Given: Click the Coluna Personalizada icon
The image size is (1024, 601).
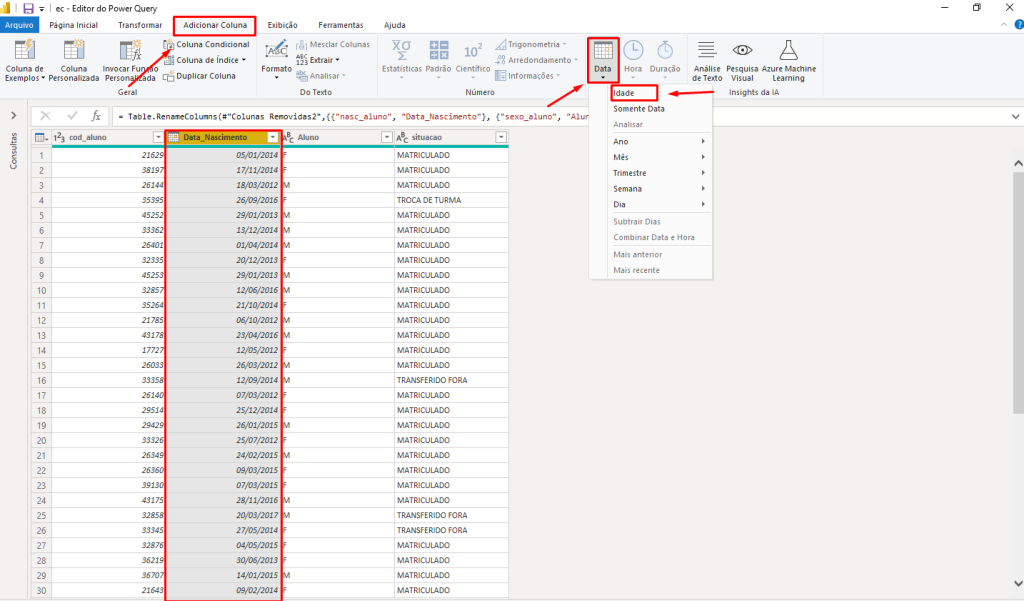Looking at the screenshot, I should [74, 52].
